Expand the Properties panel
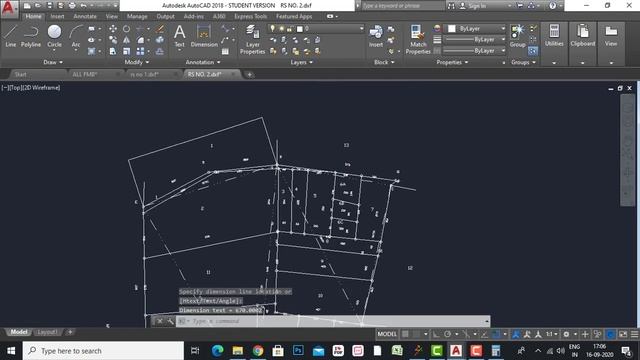The width and height of the screenshot is (640, 360). click(453, 62)
